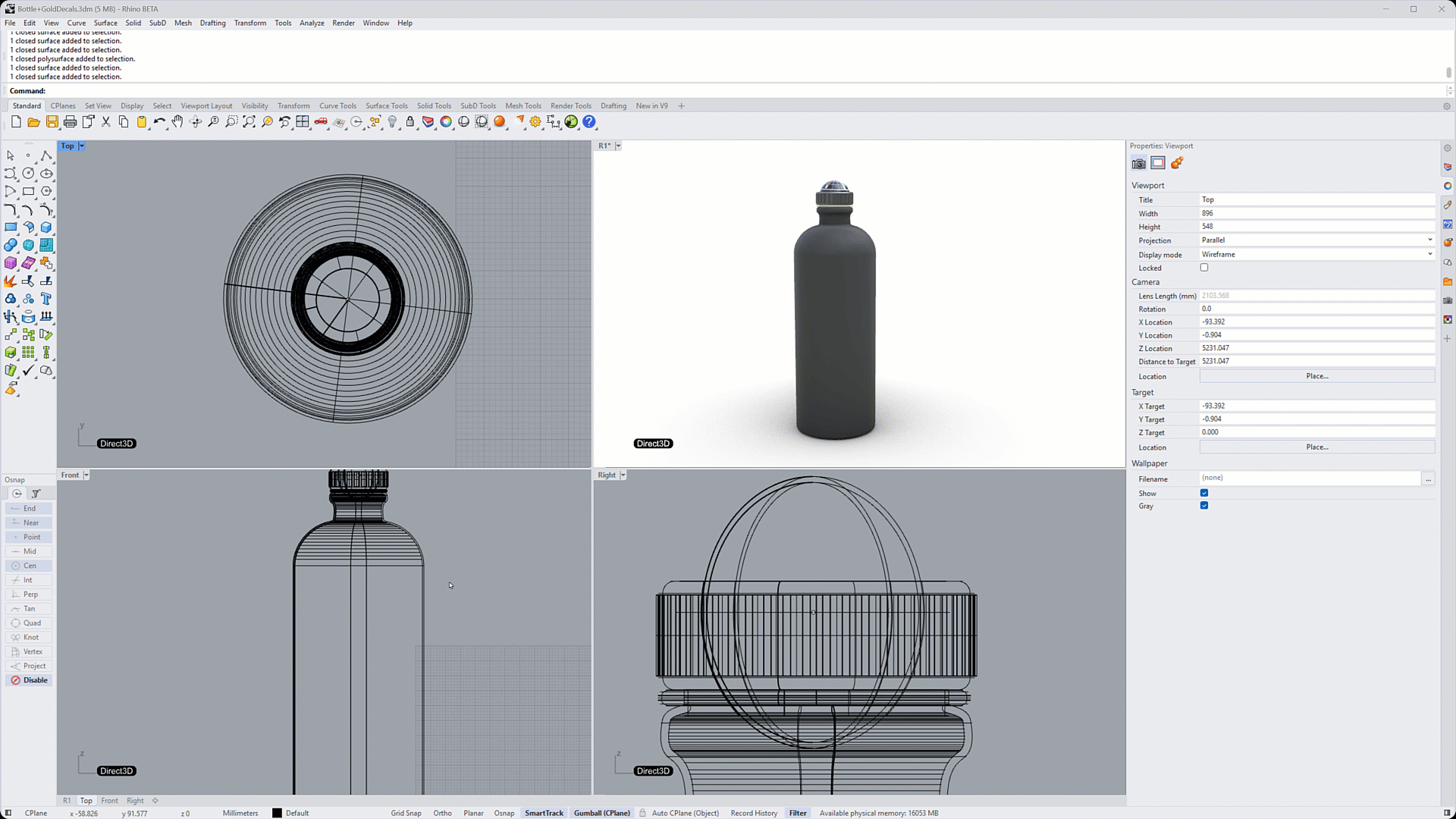Screen dimensions: 1456x819
Task: Cut selection with the scissors icon
Action: 106,122
